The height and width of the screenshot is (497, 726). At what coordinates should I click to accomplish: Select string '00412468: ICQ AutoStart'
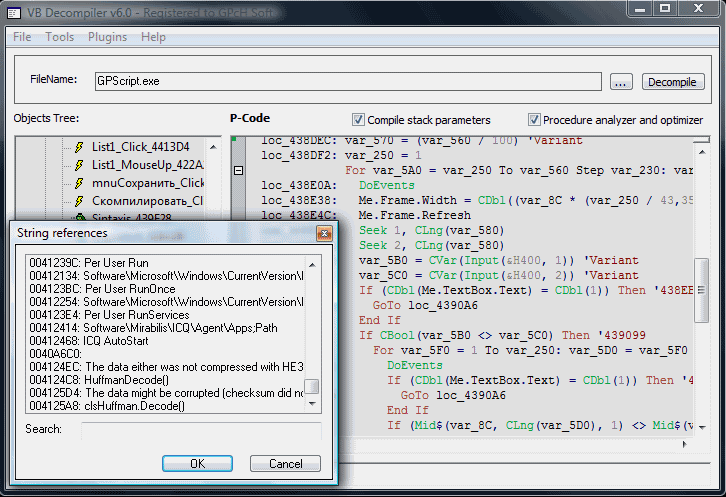pos(89,341)
